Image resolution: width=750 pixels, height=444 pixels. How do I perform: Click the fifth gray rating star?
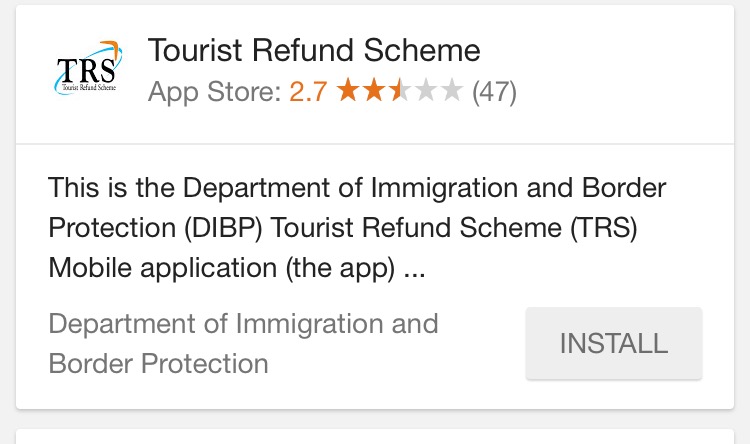click(451, 90)
